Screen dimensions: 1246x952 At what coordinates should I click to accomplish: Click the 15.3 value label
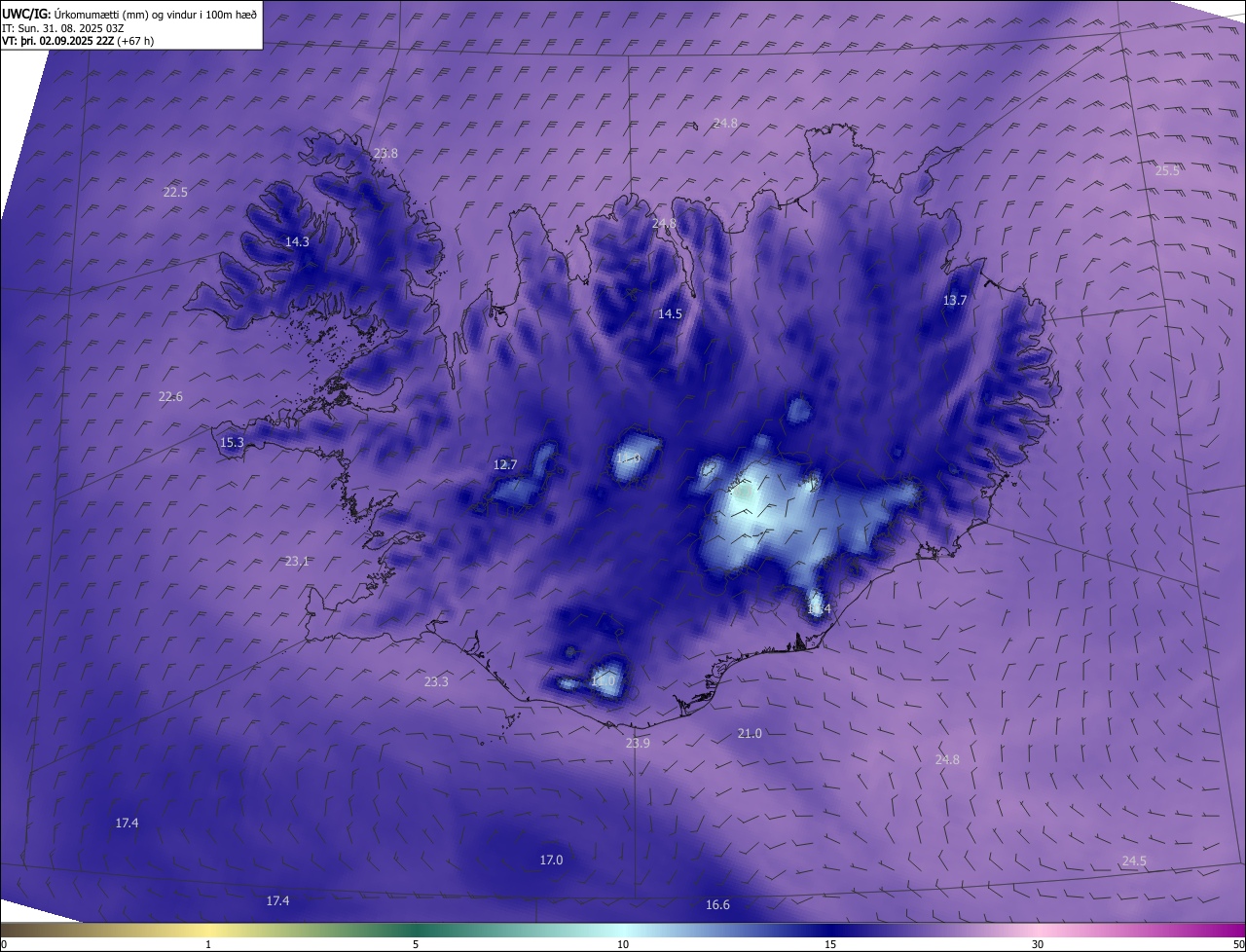tap(232, 443)
